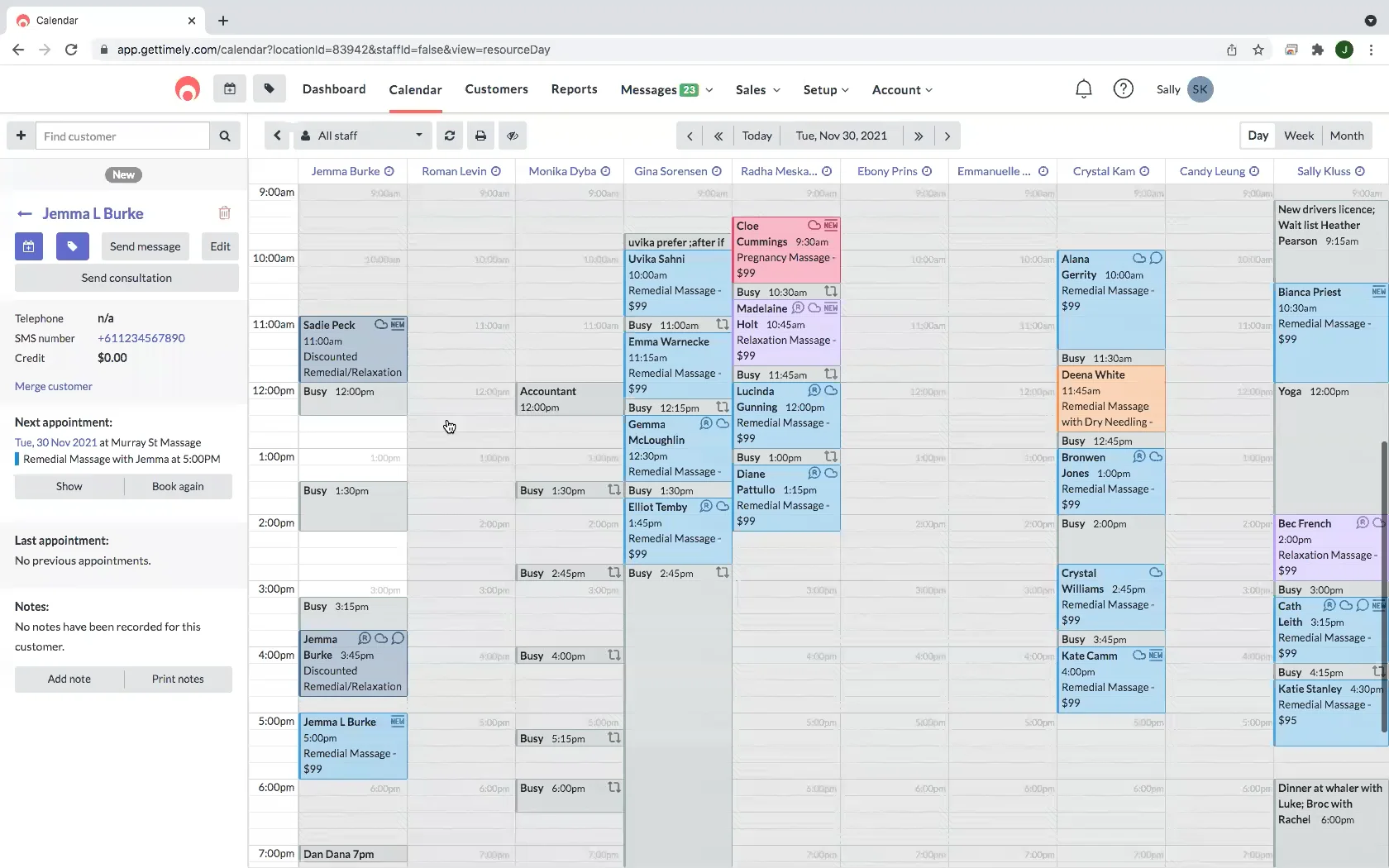This screenshot has width=1389, height=868.
Task: Toggle the hidden eye visibility icon
Action: pyautogui.click(x=513, y=136)
